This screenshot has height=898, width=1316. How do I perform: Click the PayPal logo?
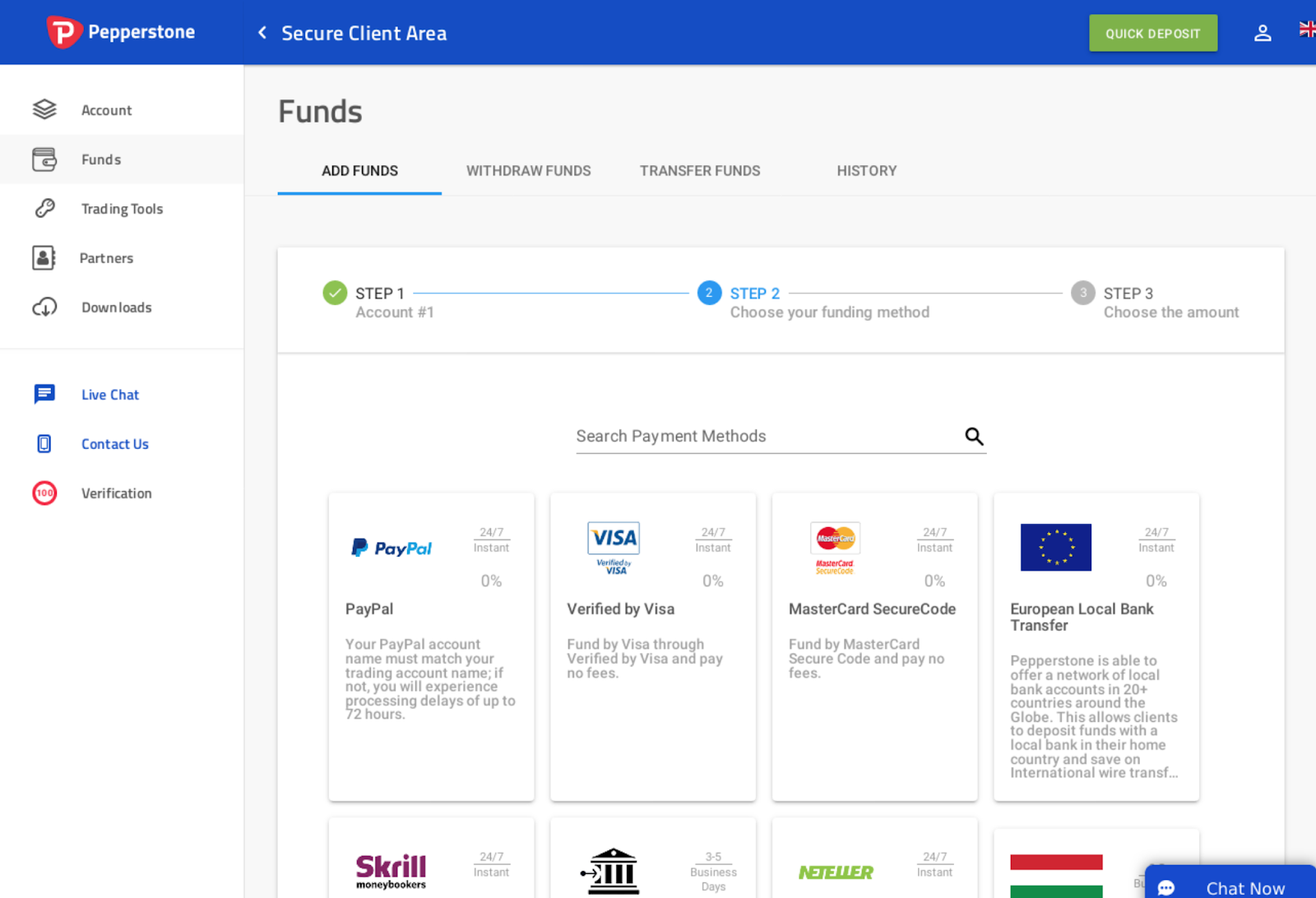[392, 548]
